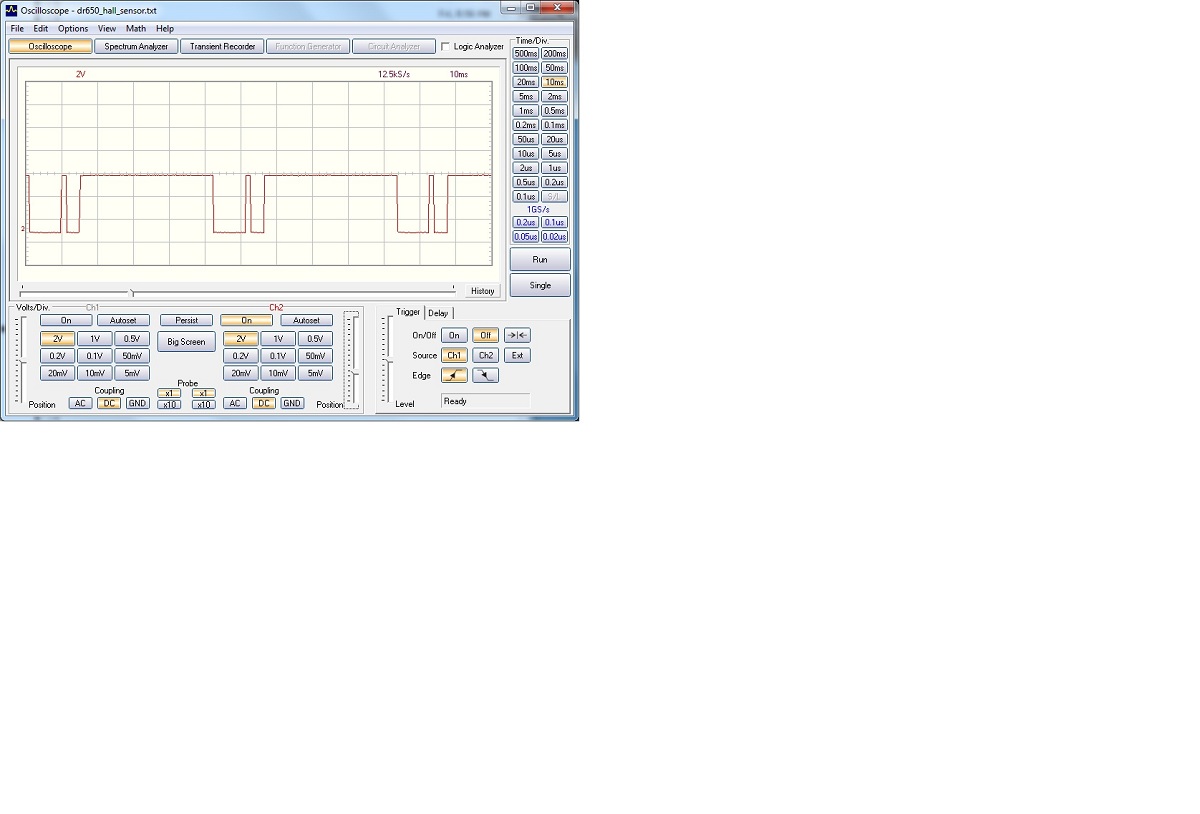Click the trigger center arrows icon button
Viewport: 1200px width, 814px height.
[x=517, y=336]
